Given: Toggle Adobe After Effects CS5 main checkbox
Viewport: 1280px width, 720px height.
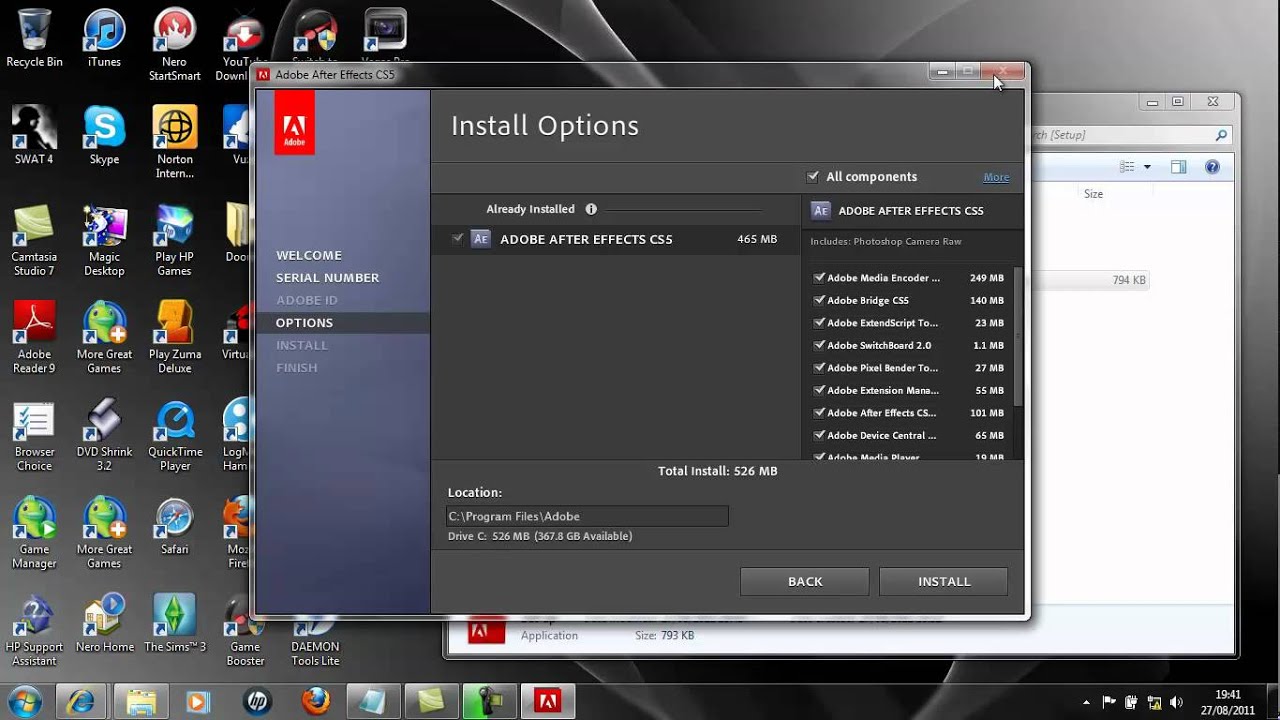Looking at the screenshot, I should click(x=458, y=239).
